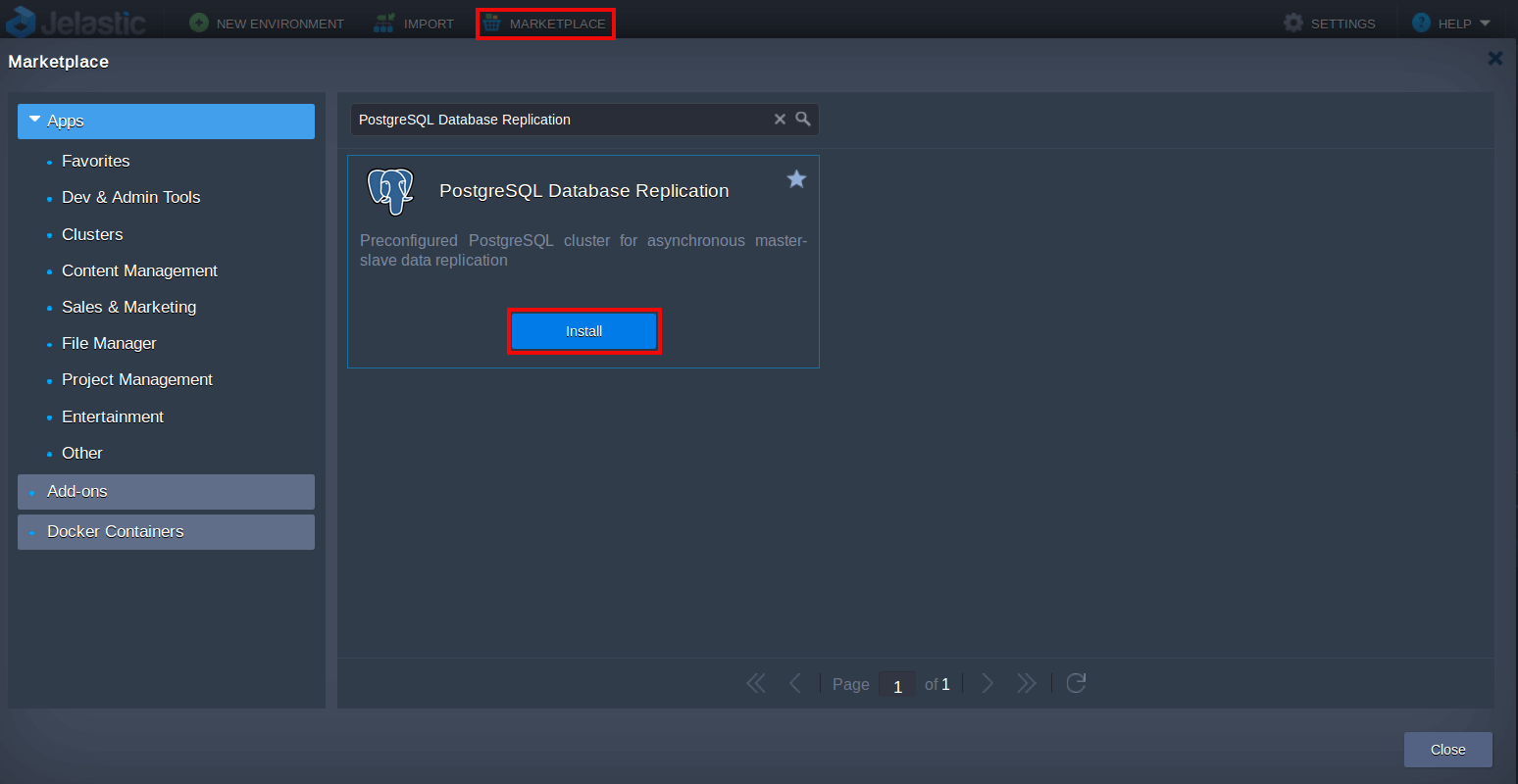Click the New Environment plus icon
Viewport: 1518px width, 784px height.
point(199,23)
